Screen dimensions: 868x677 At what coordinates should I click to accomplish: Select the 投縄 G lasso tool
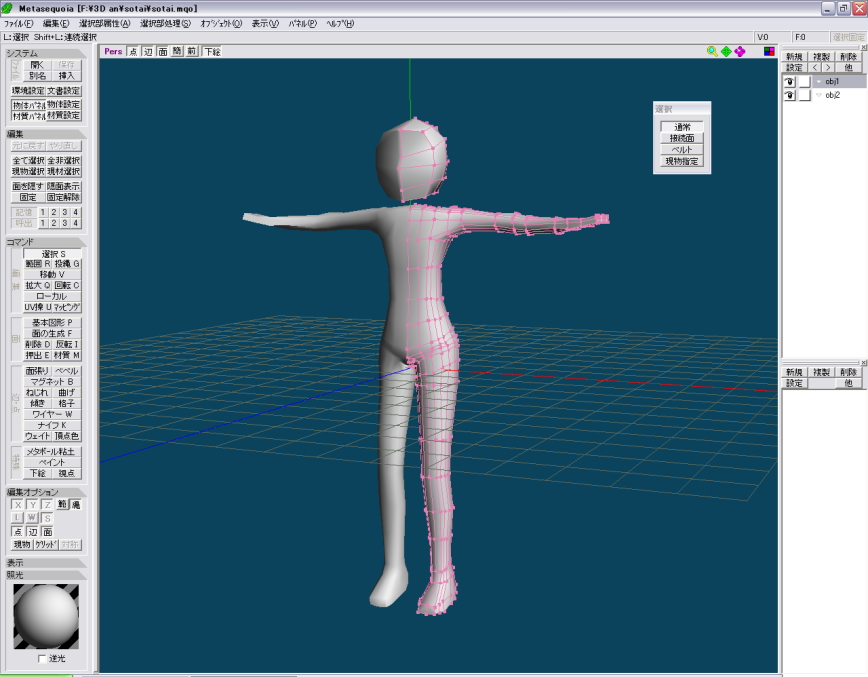[67, 264]
